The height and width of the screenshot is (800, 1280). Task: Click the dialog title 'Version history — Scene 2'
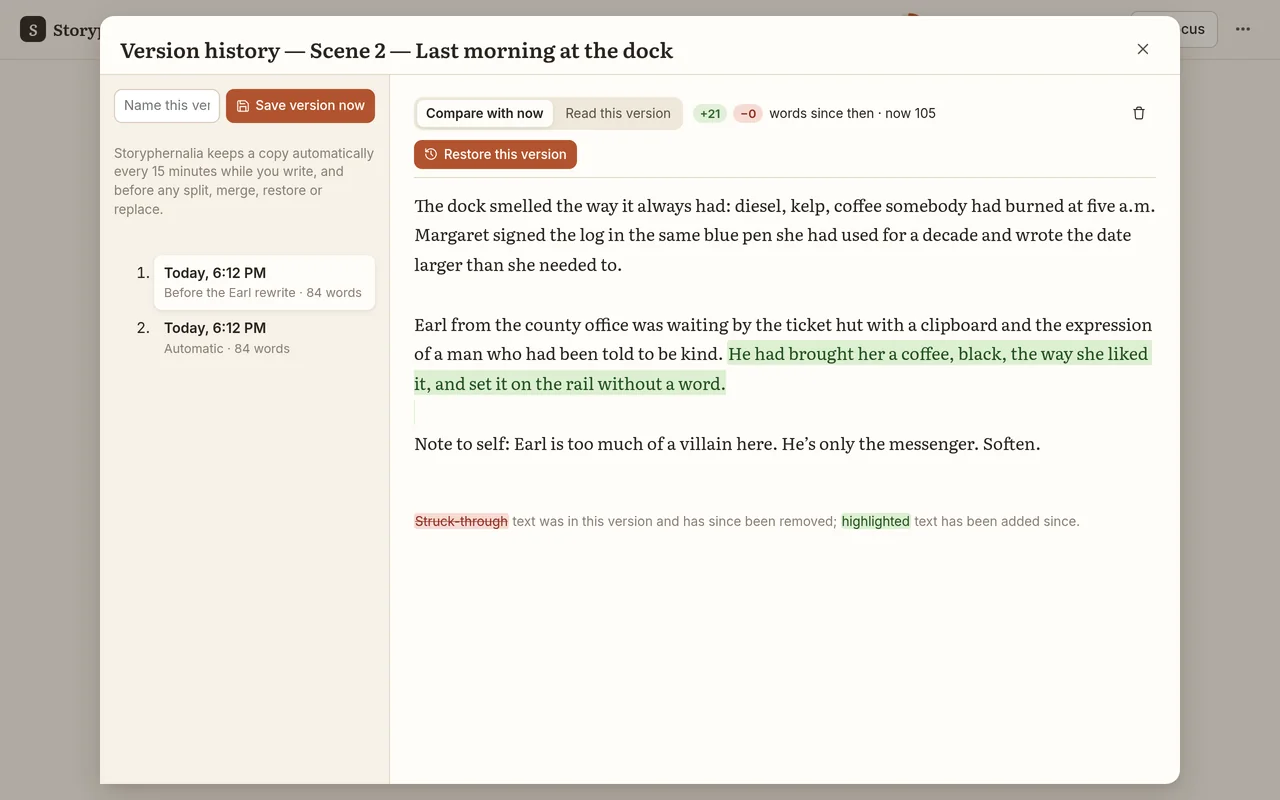[396, 50]
